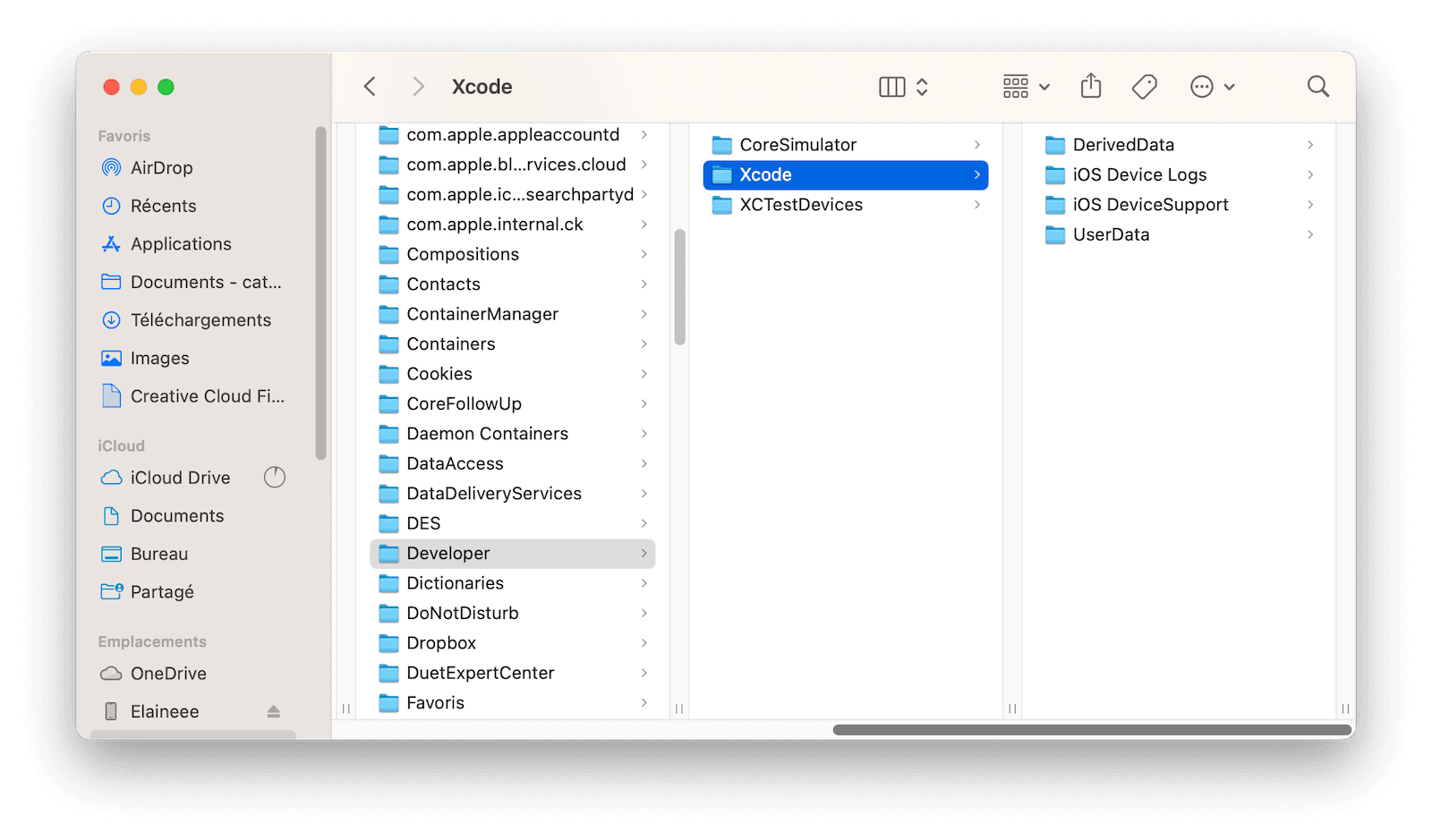1432x840 pixels.
Task: Select the Applications sidebar icon
Action: click(111, 243)
